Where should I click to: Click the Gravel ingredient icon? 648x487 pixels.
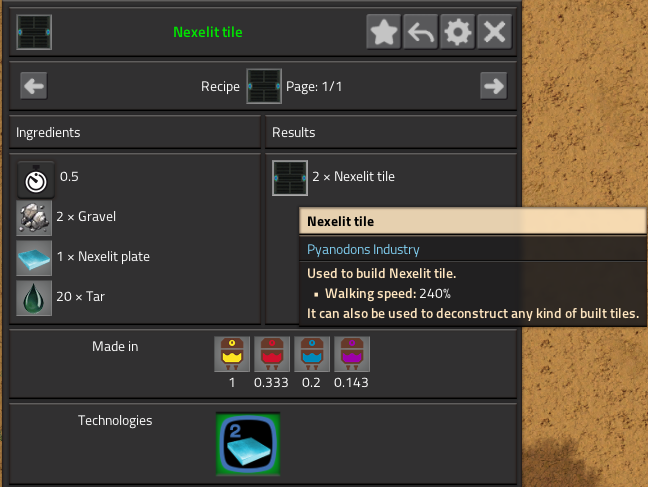[34, 218]
